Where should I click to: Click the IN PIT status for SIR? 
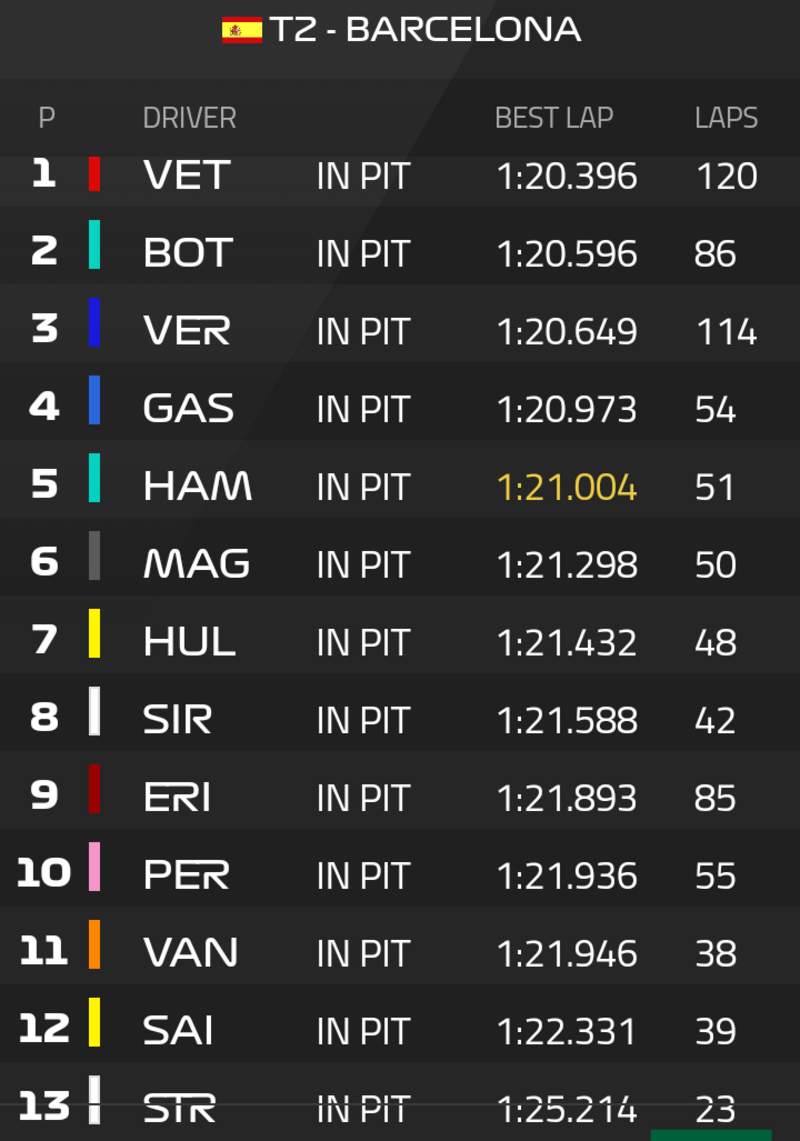coord(363,720)
